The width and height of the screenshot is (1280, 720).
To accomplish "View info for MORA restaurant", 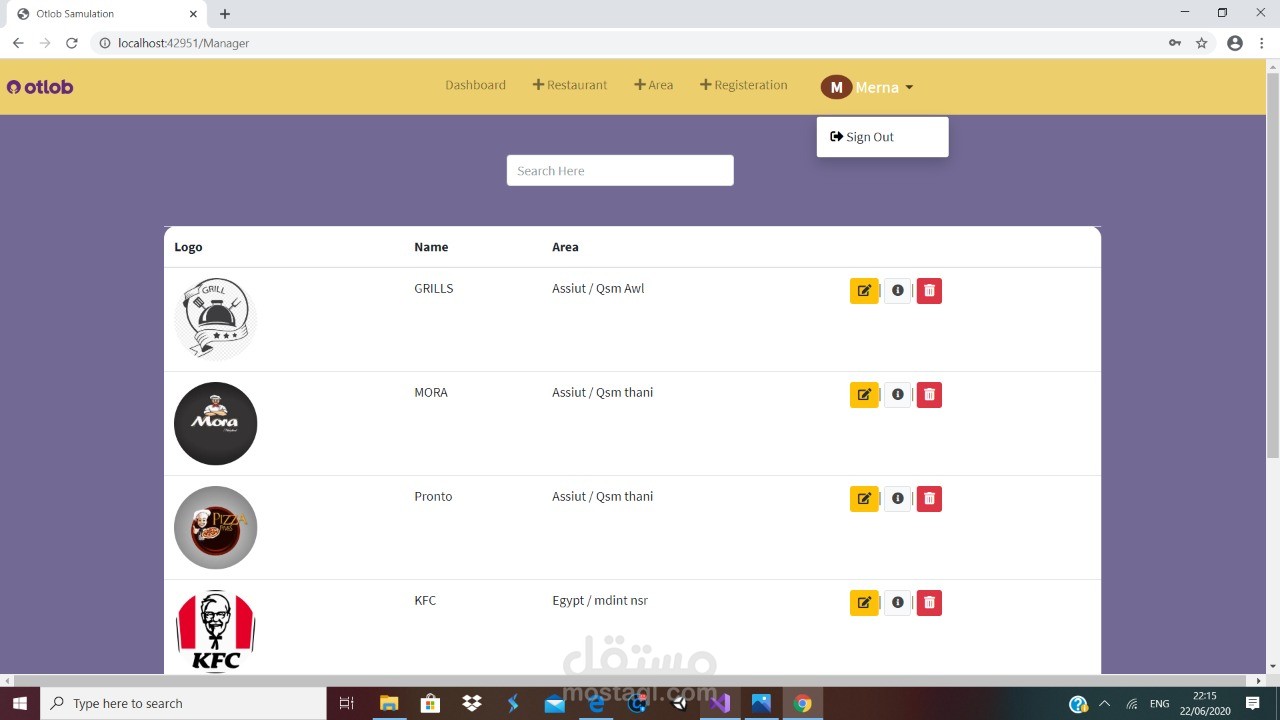I will click(898, 395).
